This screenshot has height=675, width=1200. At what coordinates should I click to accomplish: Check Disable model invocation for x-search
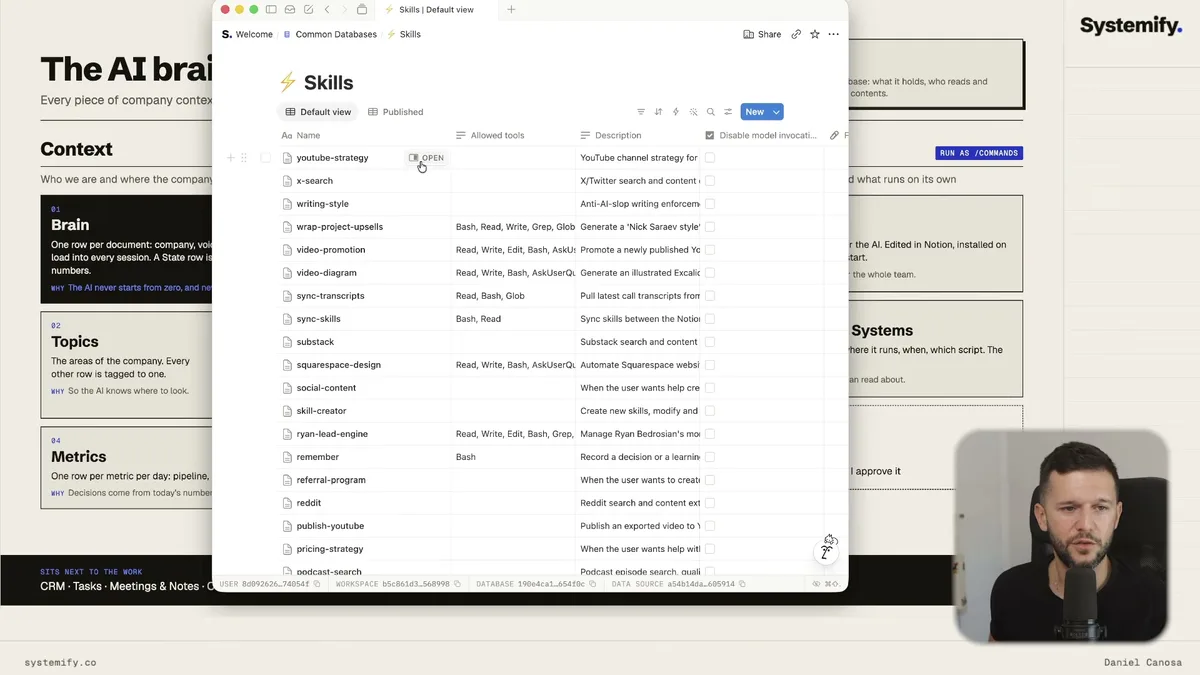tap(710, 181)
